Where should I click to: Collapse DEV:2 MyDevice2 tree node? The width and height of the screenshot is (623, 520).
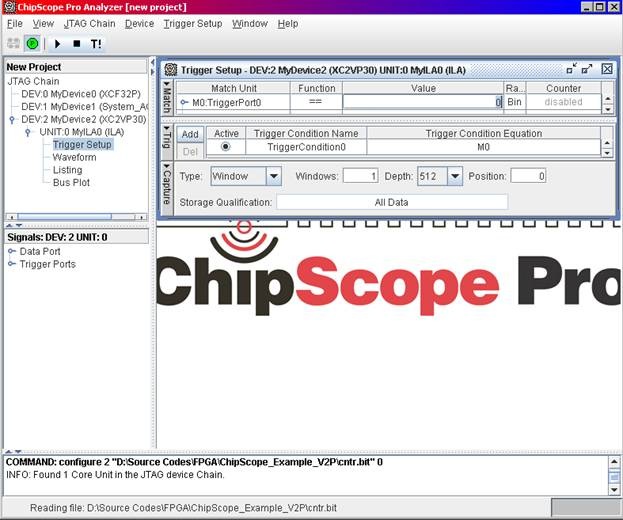pos(12,120)
